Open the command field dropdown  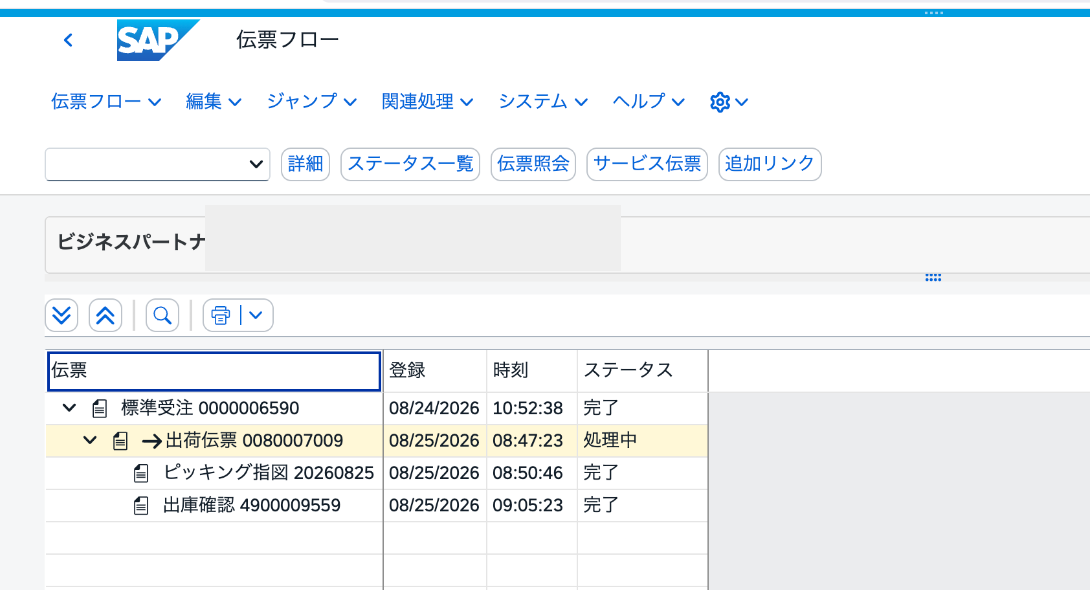(x=256, y=165)
